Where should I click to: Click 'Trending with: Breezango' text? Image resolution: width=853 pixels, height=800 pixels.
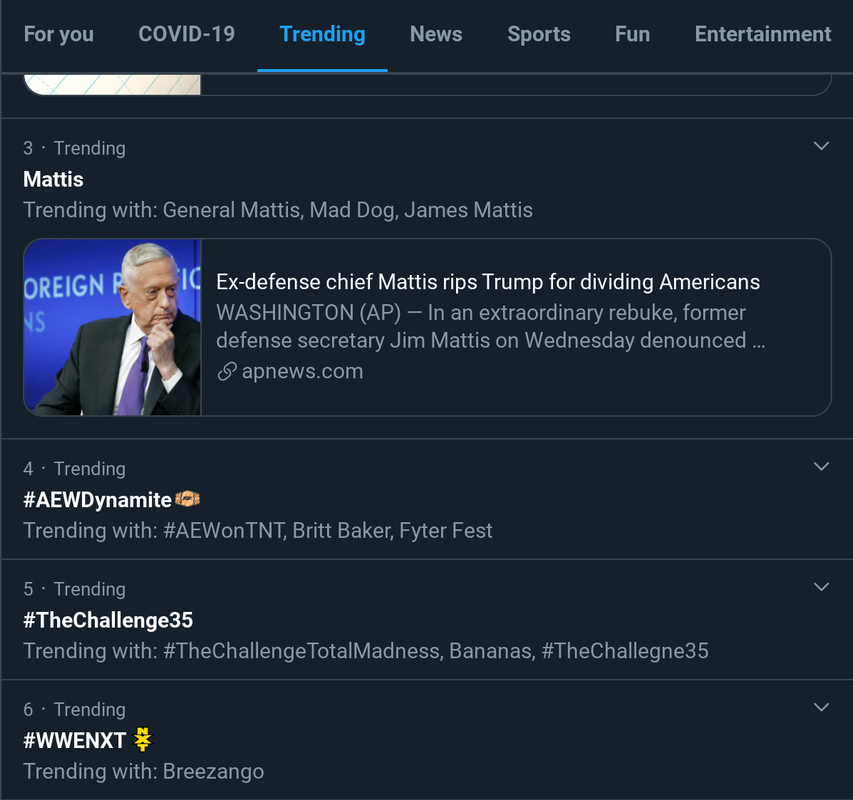(144, 772)
